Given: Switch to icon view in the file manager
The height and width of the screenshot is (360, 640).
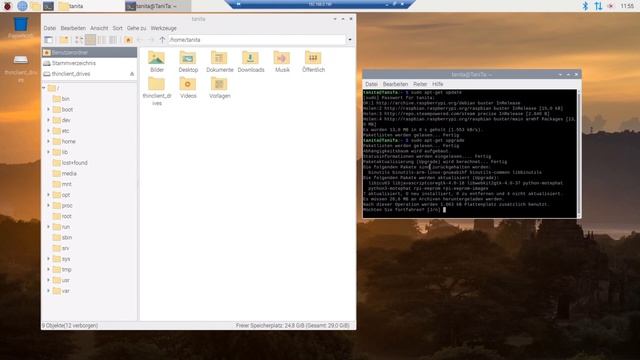Looking at the screenshot, I should 79,40.
